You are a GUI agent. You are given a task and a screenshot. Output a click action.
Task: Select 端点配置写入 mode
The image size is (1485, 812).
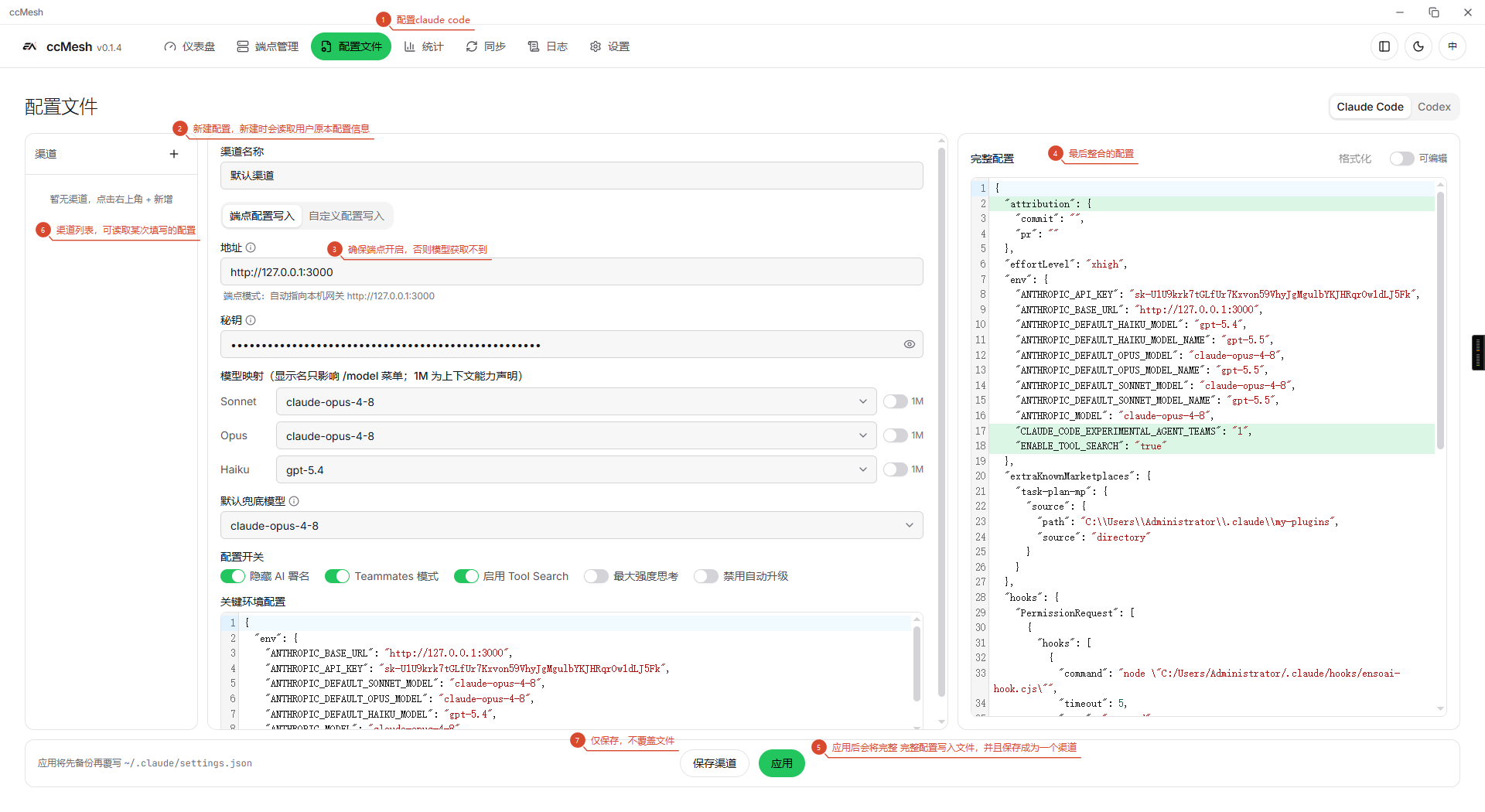click(262, 216)
